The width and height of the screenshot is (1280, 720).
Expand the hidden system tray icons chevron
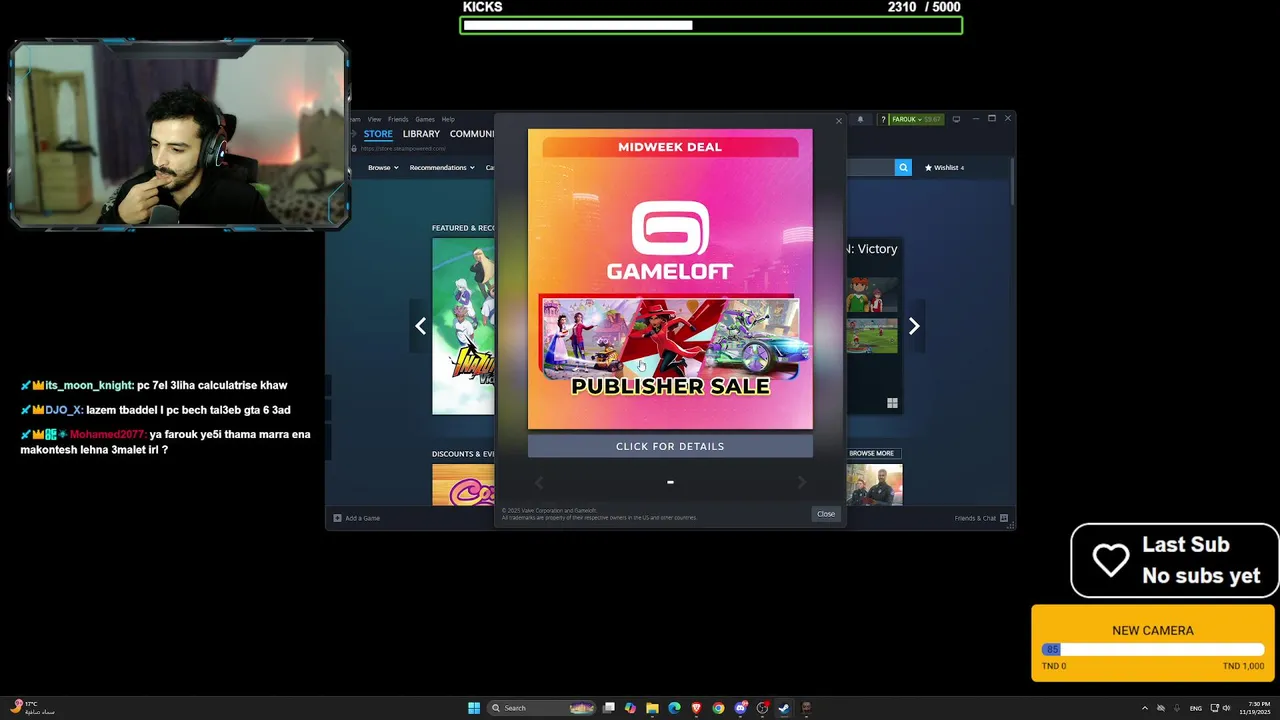click(x=1145, y=708)
